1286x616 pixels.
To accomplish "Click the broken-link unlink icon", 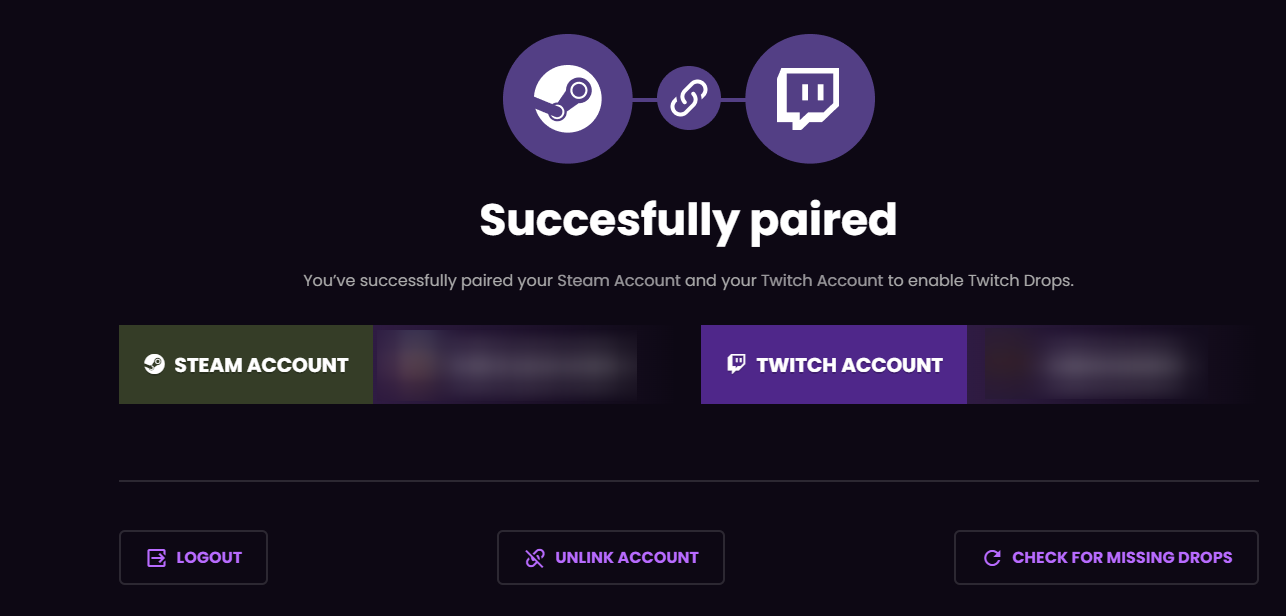I will [x=535, y=558].
